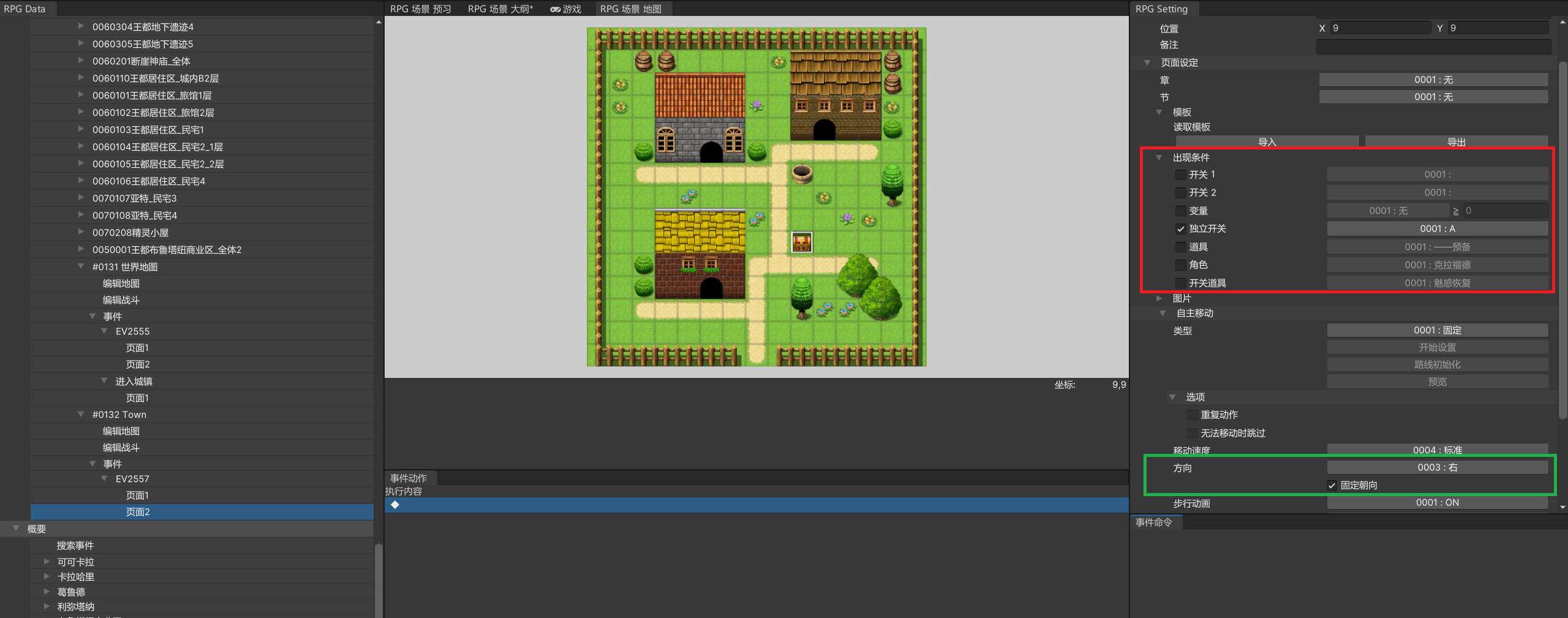The height and width of the screenshot is (618, 1568).
Task: Uncheck the 独立开关 checkbox
Action: click(x=1180, y=229)
